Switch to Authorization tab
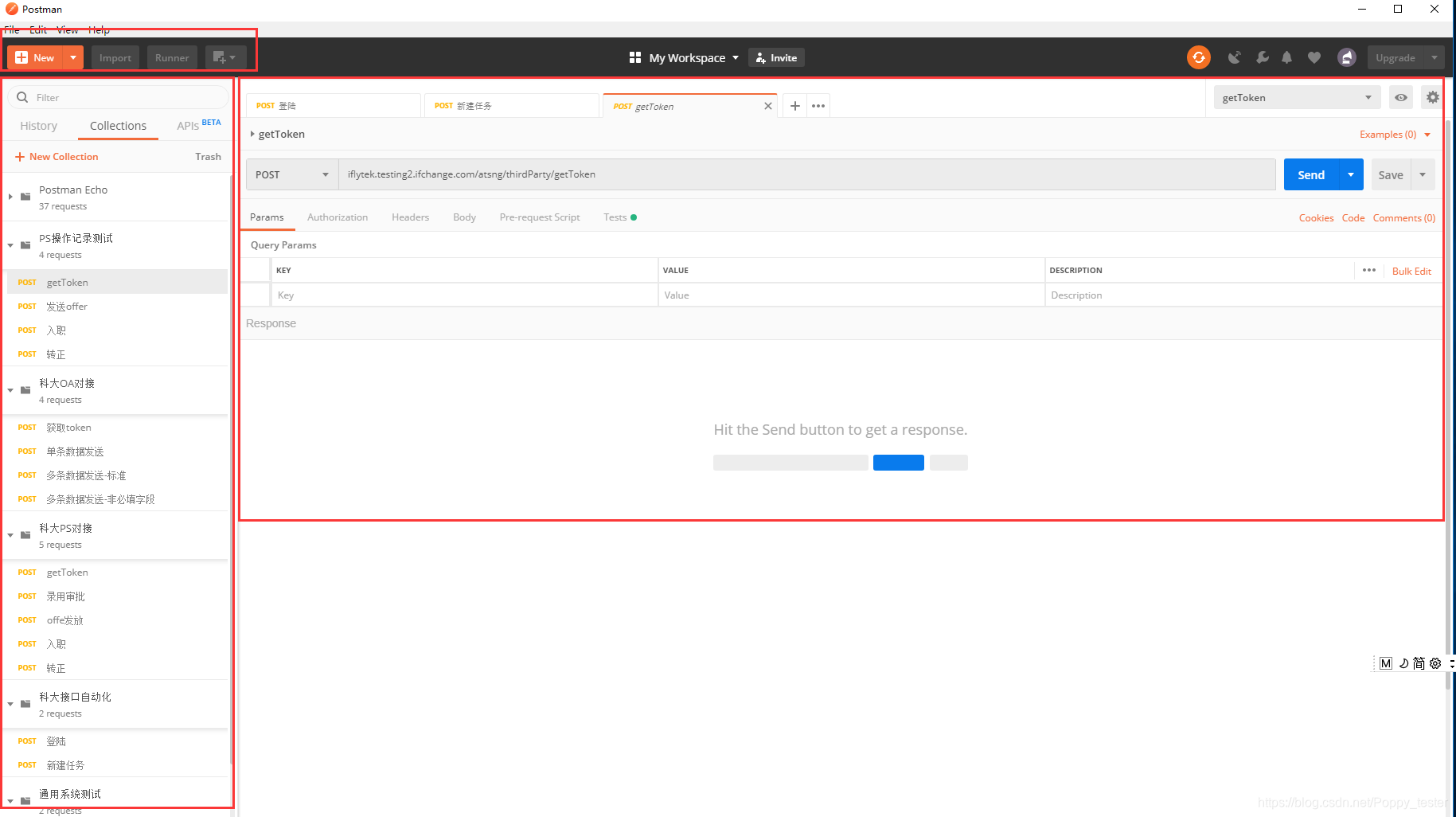The image size is (1456, 817). (x=338, y=217)
